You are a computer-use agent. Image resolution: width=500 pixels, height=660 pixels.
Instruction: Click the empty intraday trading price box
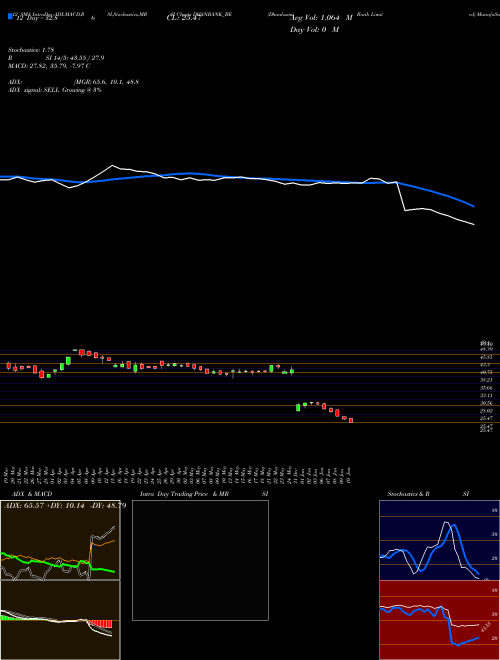point(200,560)
